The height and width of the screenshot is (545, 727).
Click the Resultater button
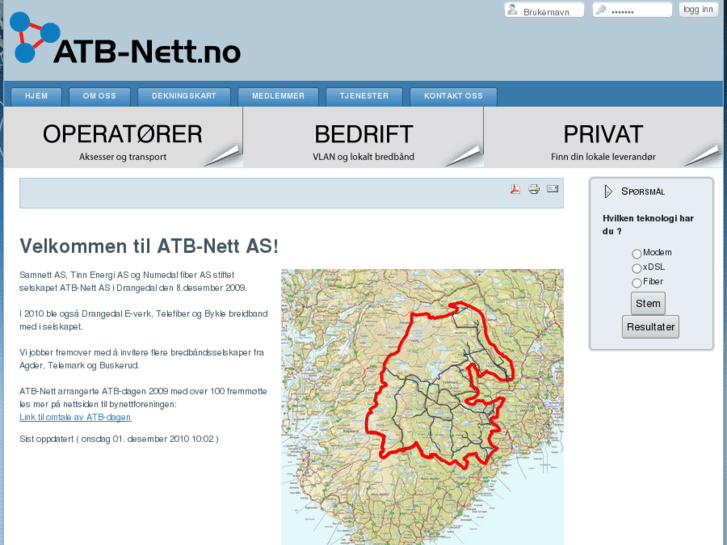[650, 327]
